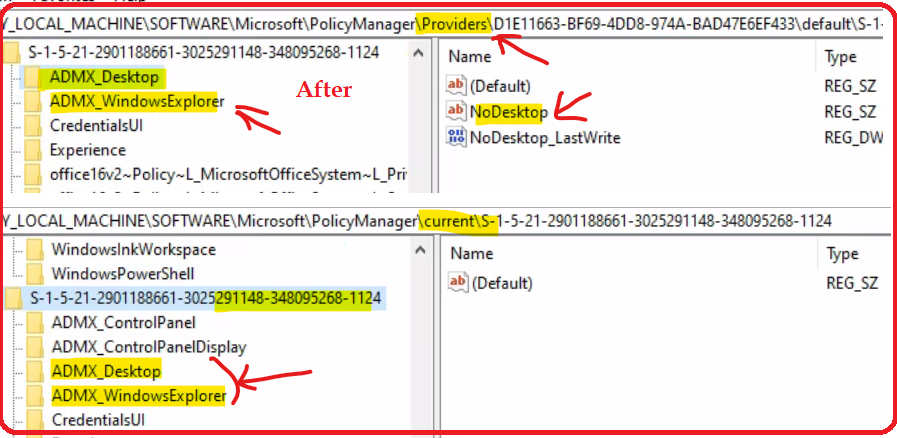Select the highlighted SID key label in the current window tree

pyautogui.click(x=205, y=298)
